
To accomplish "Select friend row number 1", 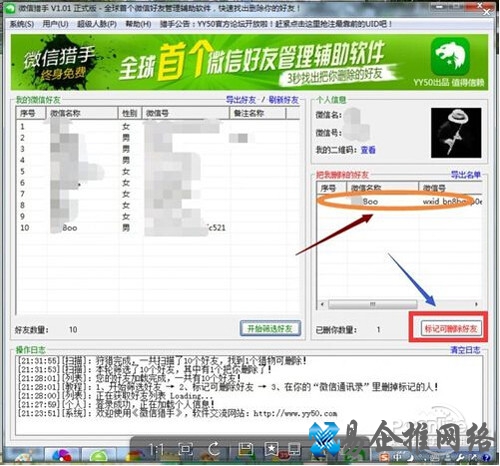I will 158,127.
